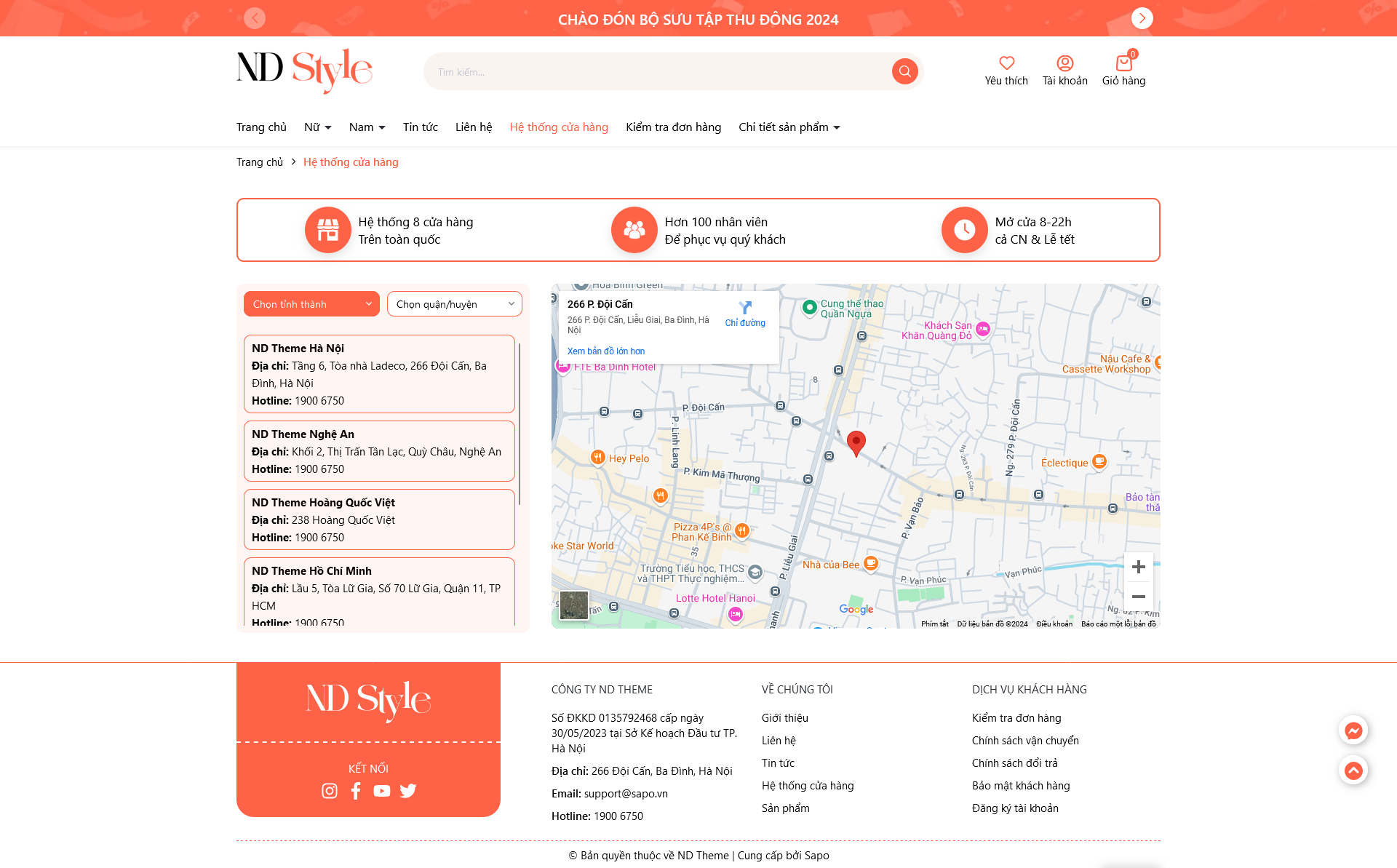Open Kiểm tra đơn hàng footer link
1397x868 pixels.
click(1016, 718)
